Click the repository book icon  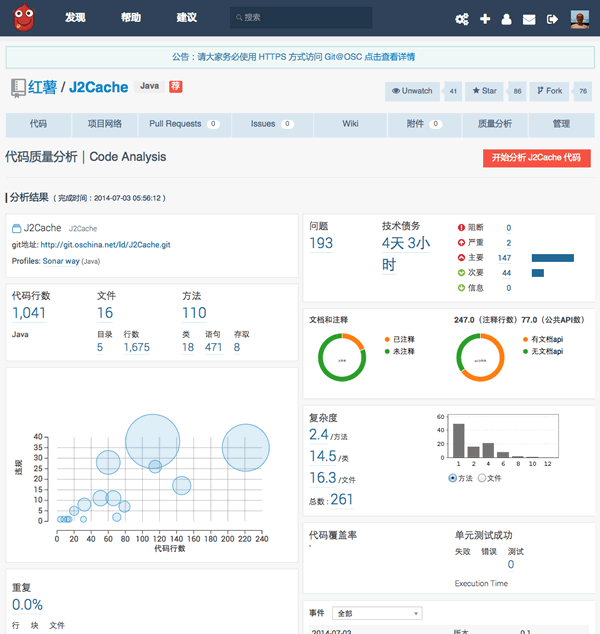pyautogui.click(x=18, y=88)
